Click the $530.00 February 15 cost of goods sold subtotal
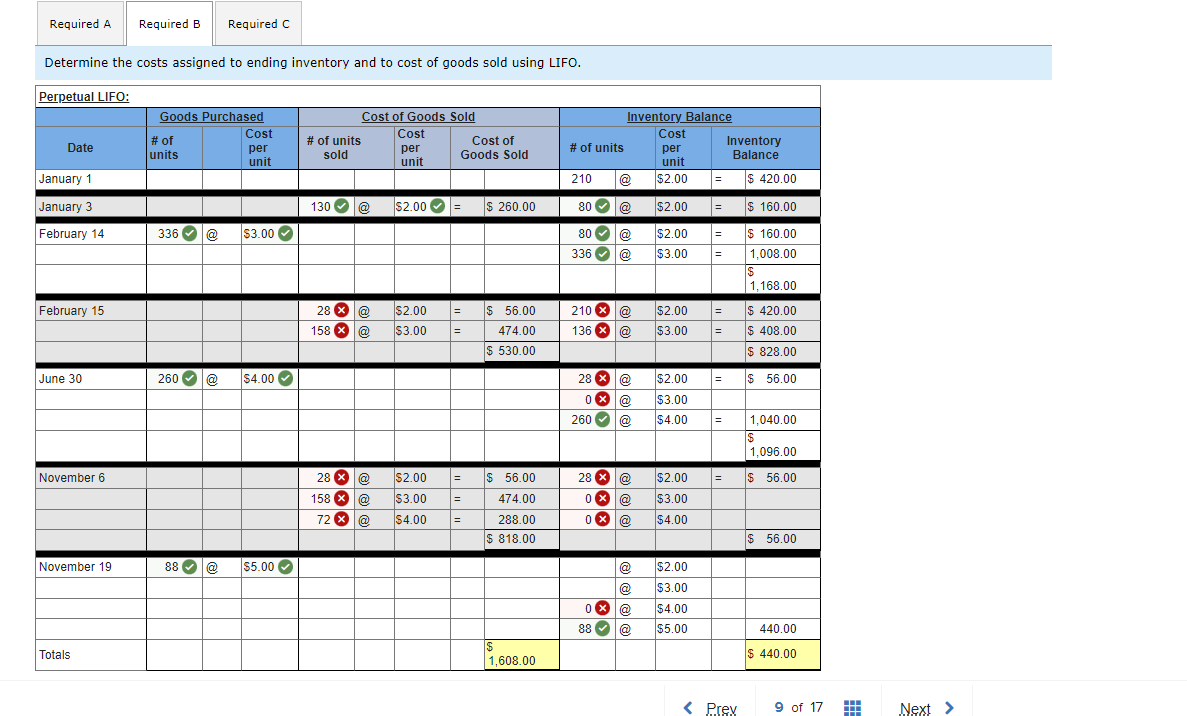This screenshot has width=1187, height=716. coord(522,351)
